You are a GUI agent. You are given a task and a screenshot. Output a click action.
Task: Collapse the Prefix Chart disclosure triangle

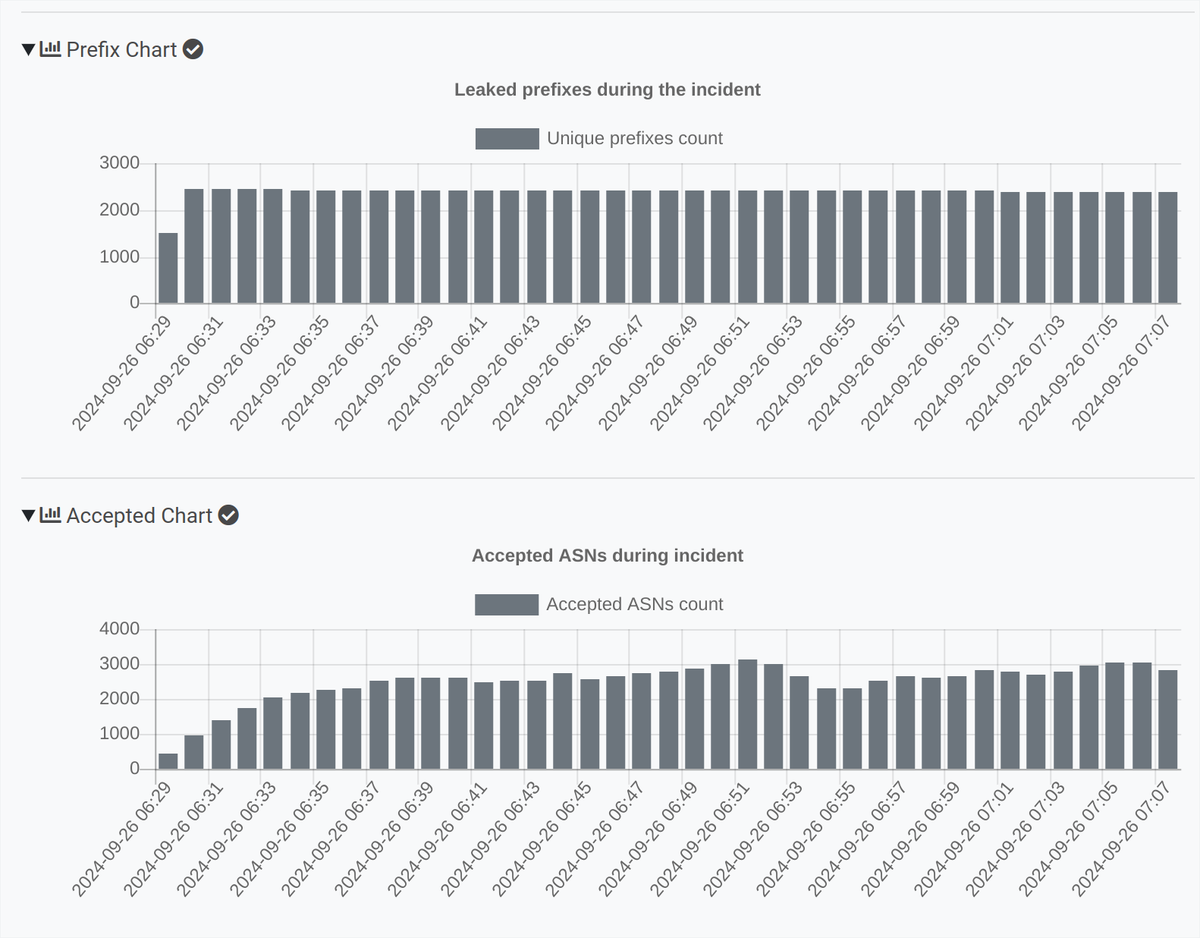(x=28, y=49)
